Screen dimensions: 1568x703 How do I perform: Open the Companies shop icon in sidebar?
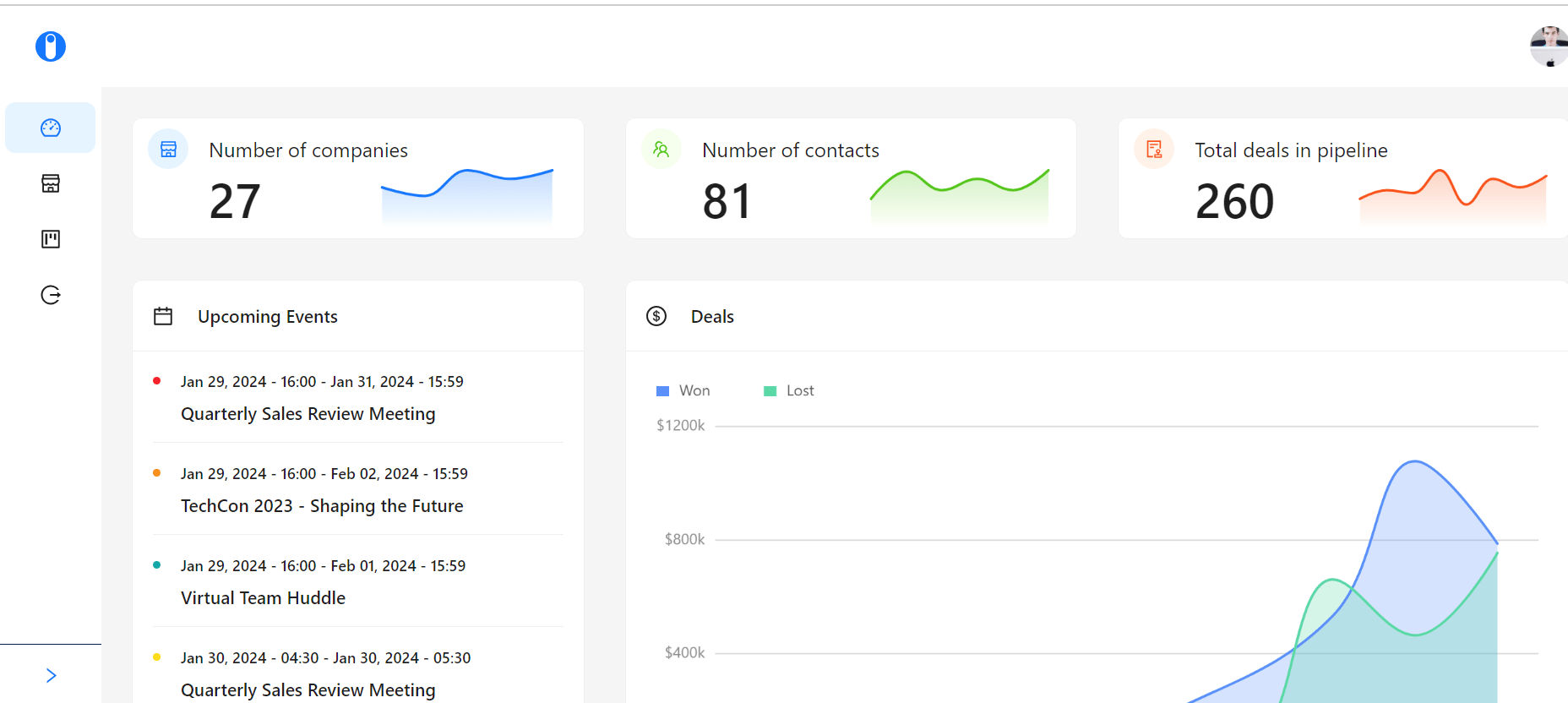(51, 183)
